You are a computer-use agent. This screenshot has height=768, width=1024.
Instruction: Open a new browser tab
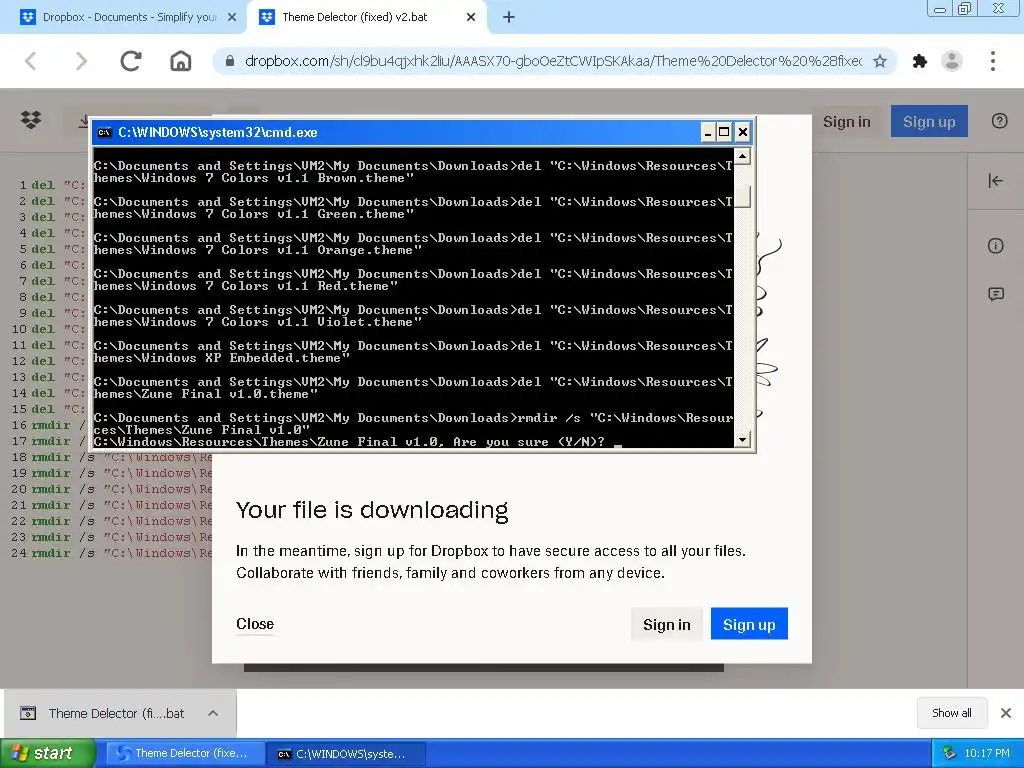[509, 18]
